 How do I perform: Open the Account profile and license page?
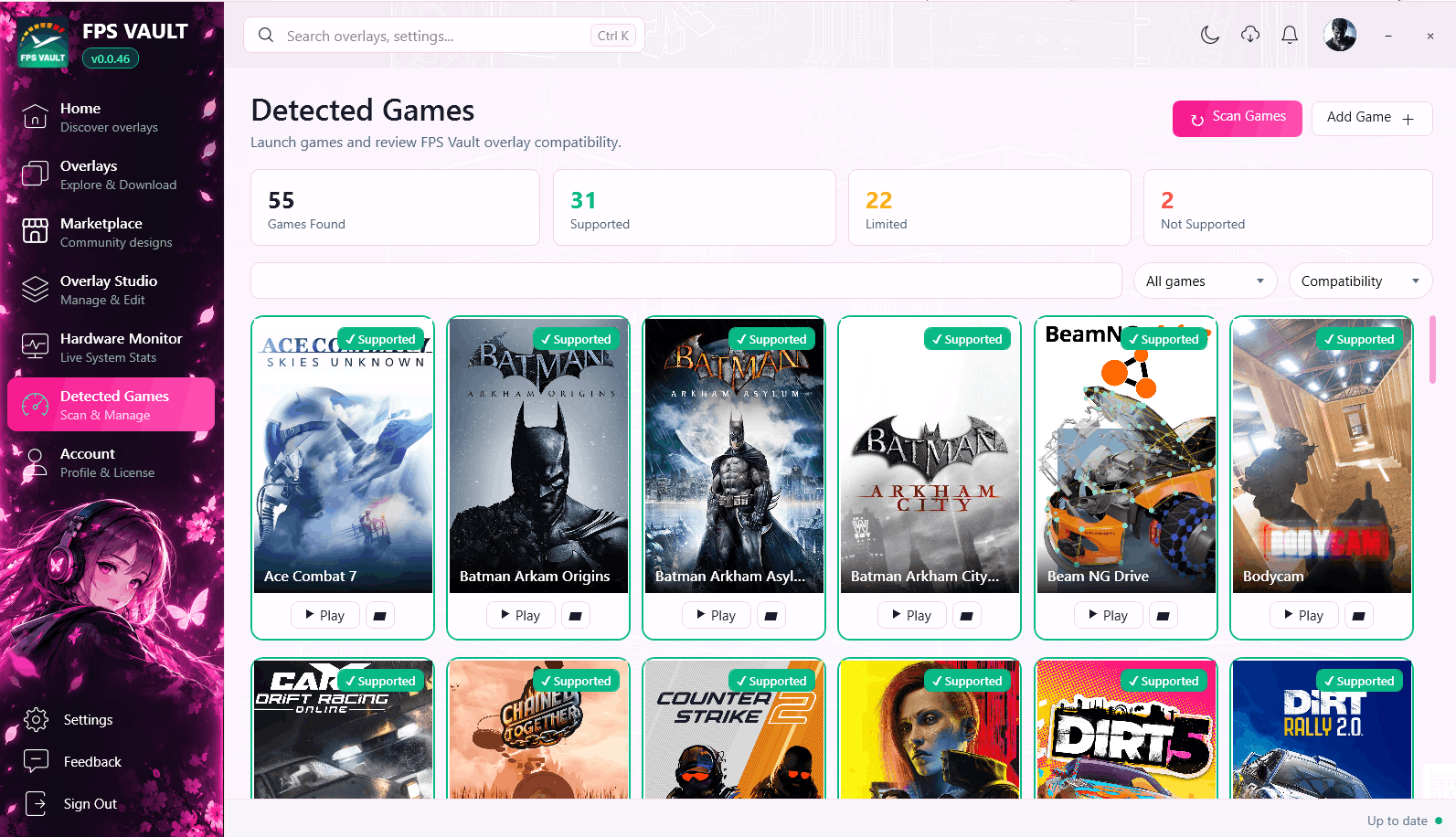tap(111, 462)
